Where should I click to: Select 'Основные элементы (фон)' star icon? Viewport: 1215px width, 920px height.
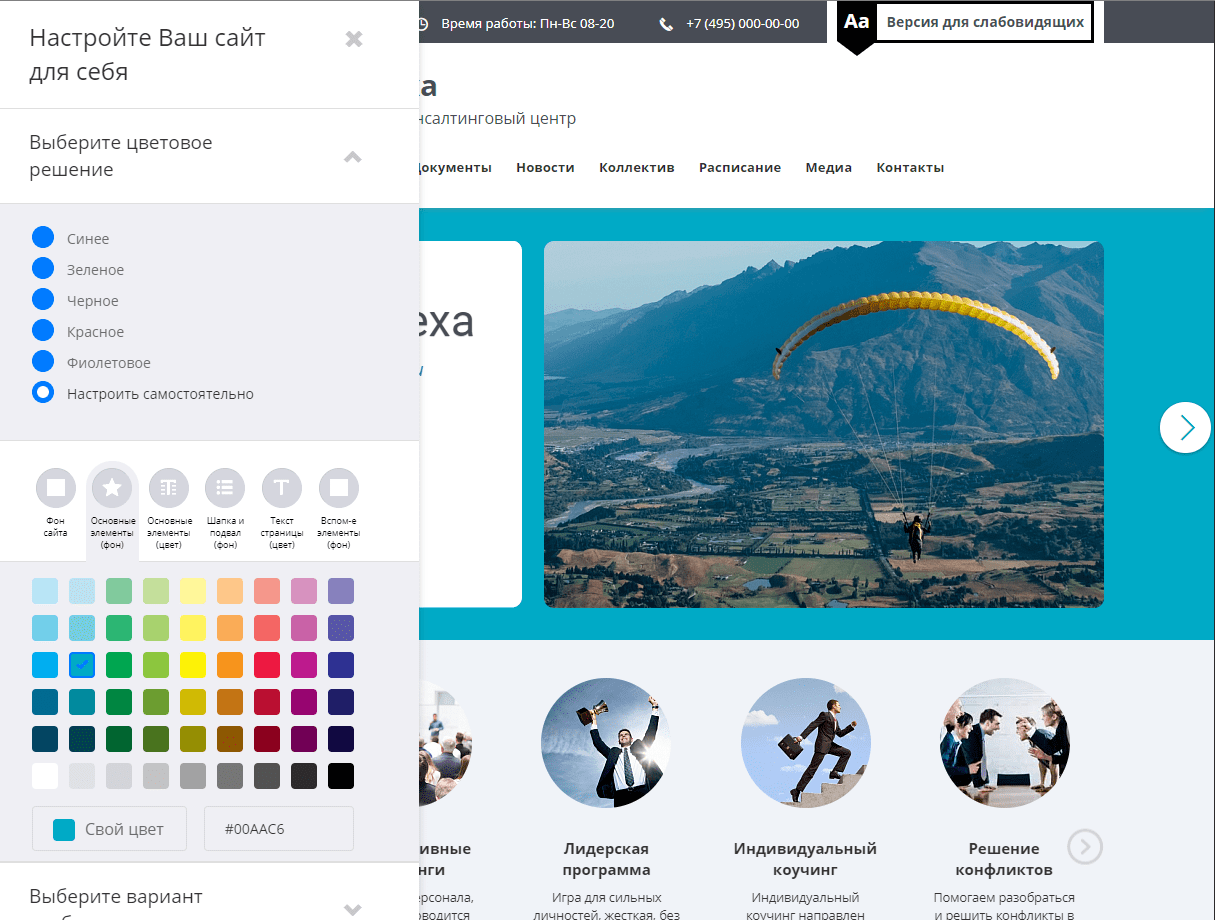point(112,488)
